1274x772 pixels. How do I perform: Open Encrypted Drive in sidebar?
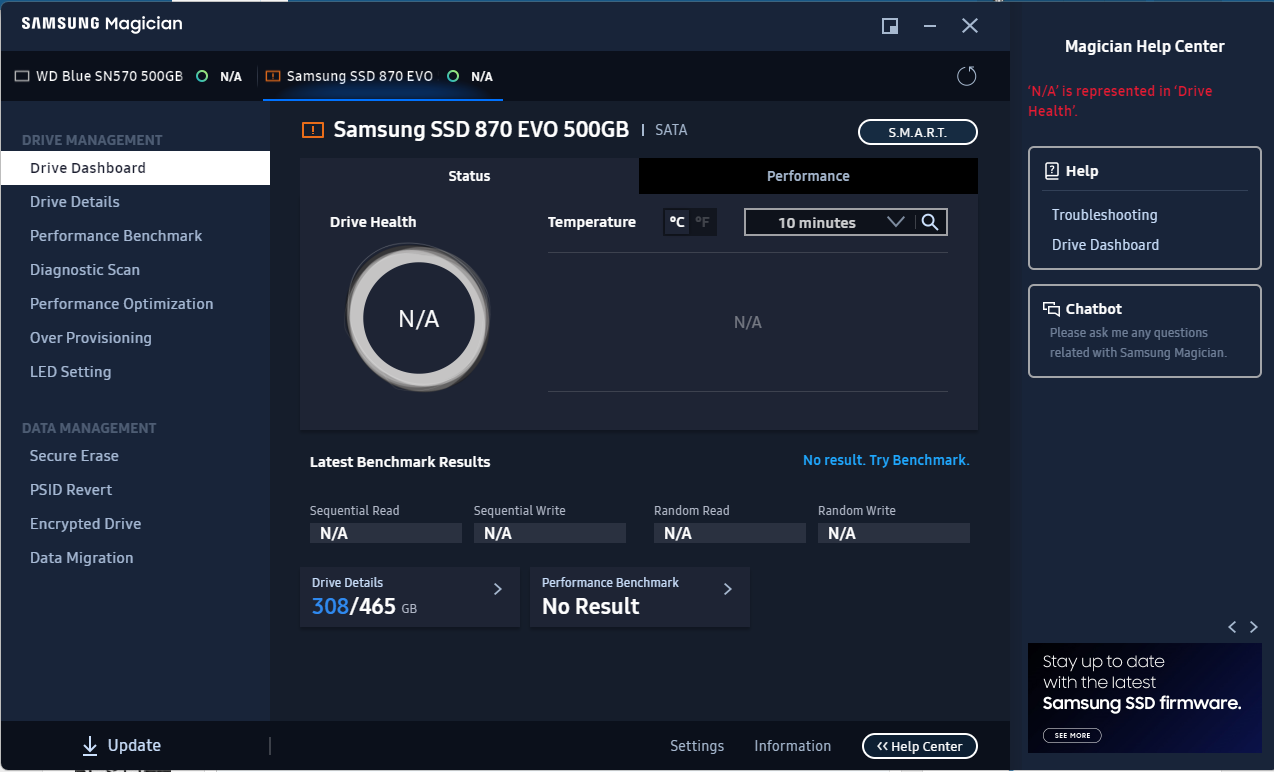click(135, 524)
